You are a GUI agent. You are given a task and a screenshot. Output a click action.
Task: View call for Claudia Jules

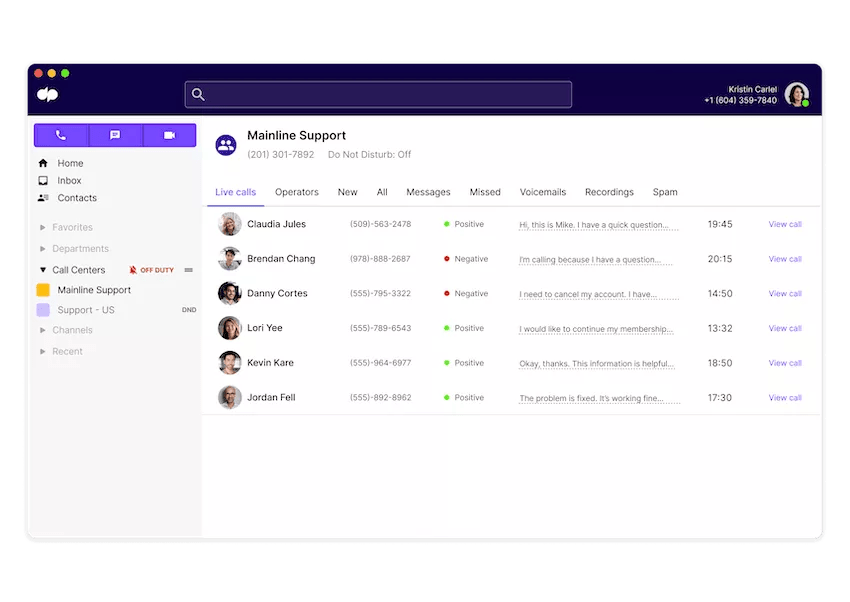(x=785, y=224)
